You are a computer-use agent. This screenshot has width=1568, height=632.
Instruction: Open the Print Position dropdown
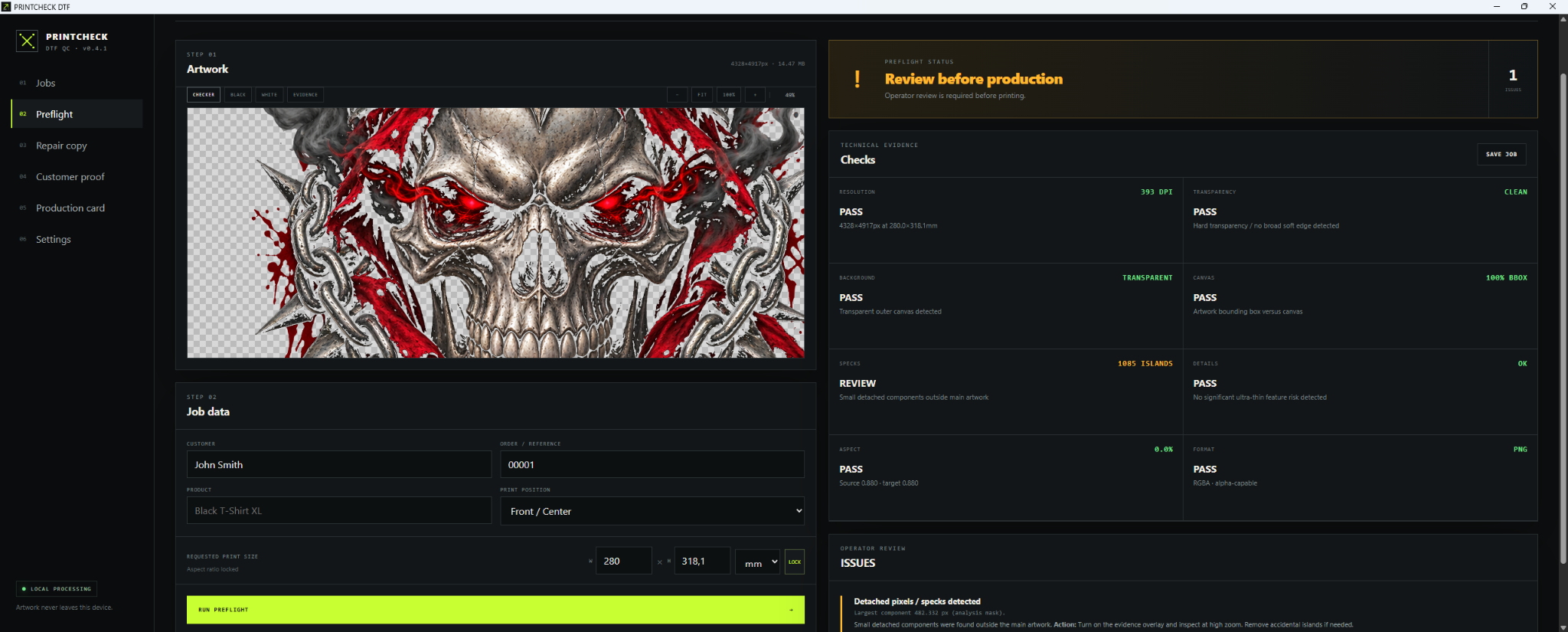point(652,511)
